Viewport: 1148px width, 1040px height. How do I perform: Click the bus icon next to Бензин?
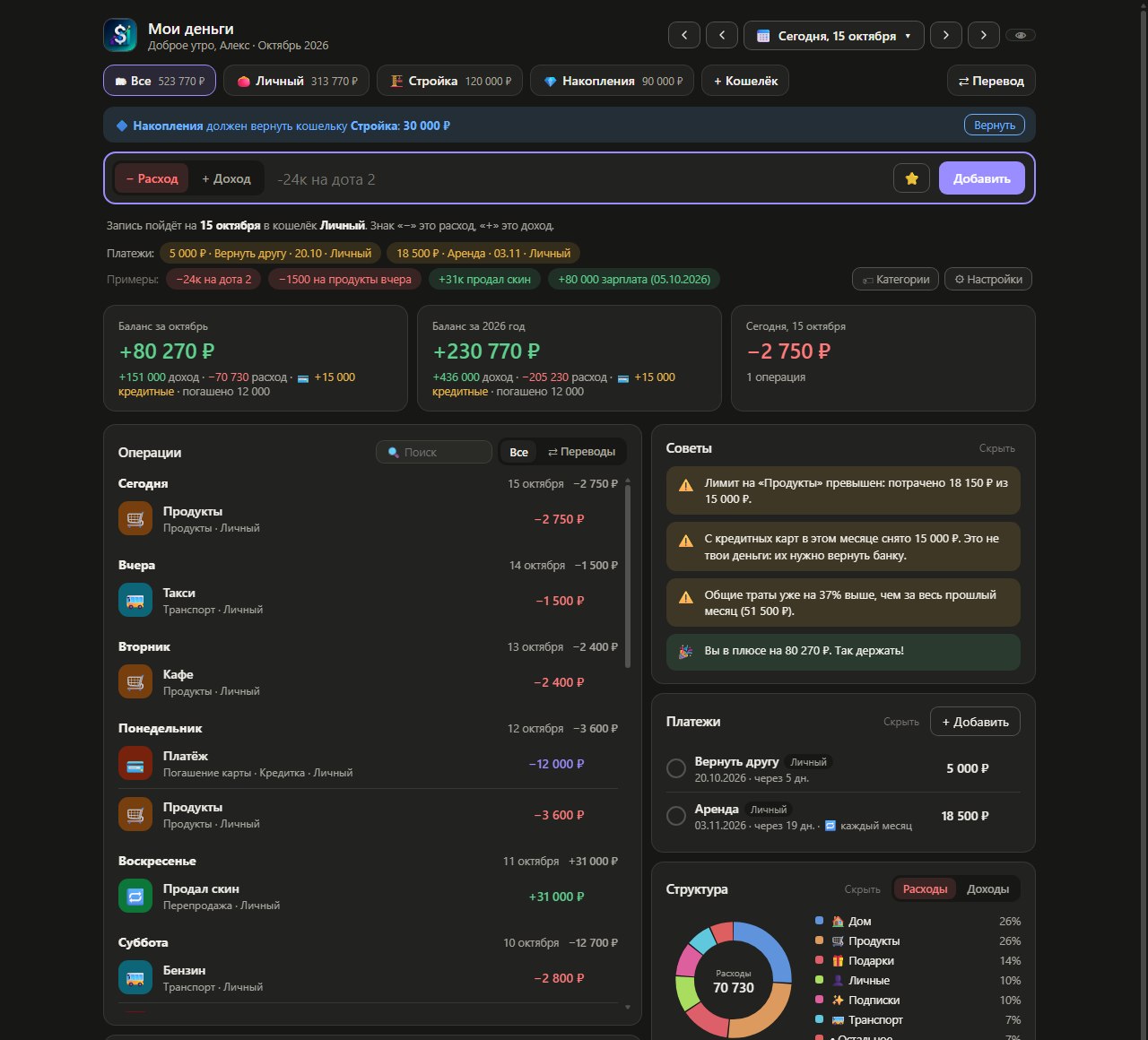[x=135, y=978]
